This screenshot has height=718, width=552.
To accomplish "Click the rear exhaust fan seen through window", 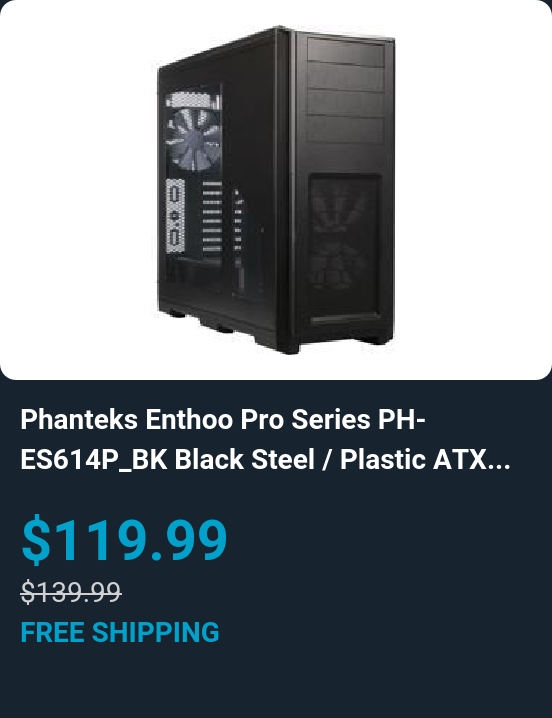I will [193, 137].
